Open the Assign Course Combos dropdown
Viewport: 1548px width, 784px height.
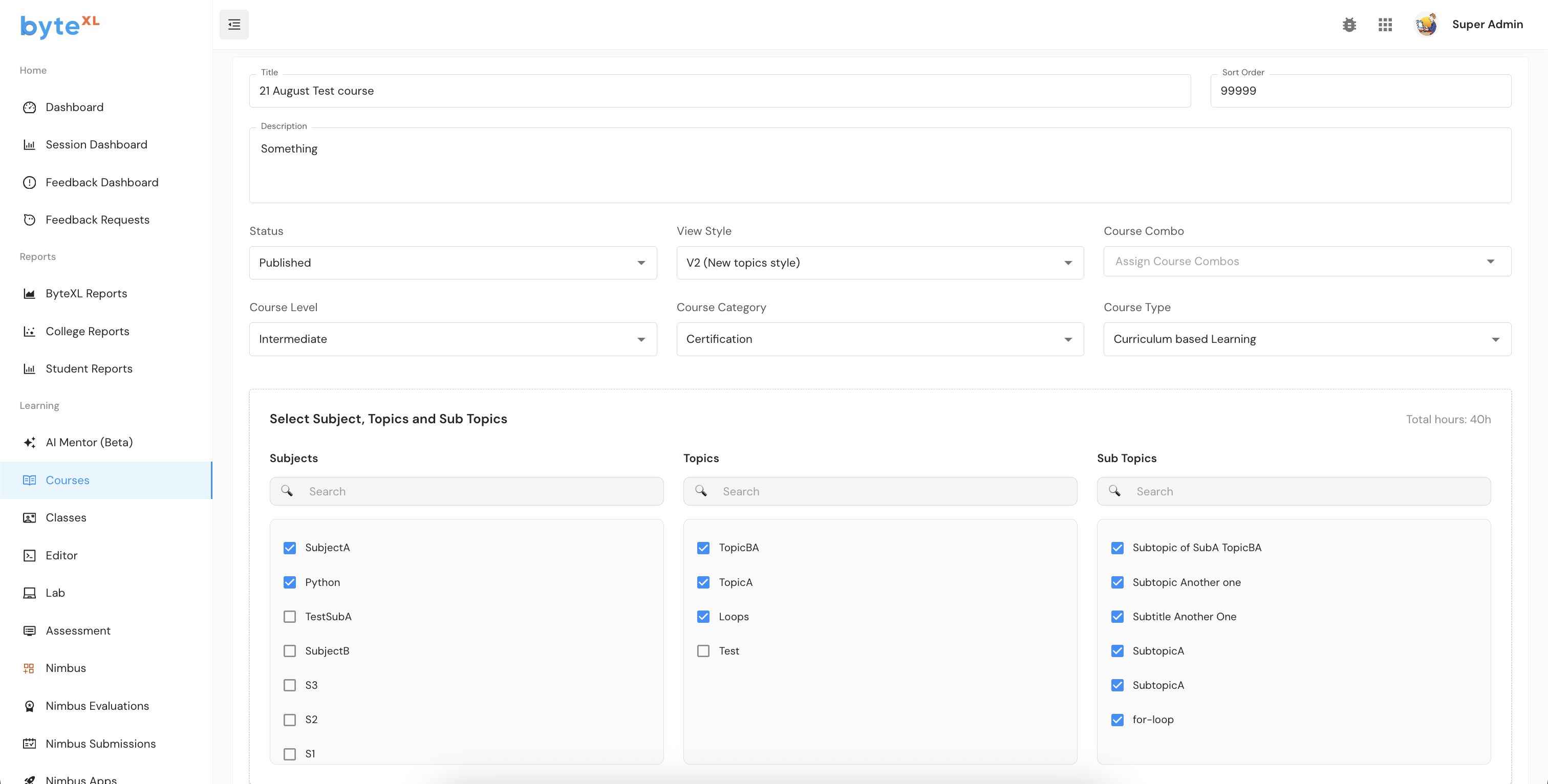pos(1306,262)
